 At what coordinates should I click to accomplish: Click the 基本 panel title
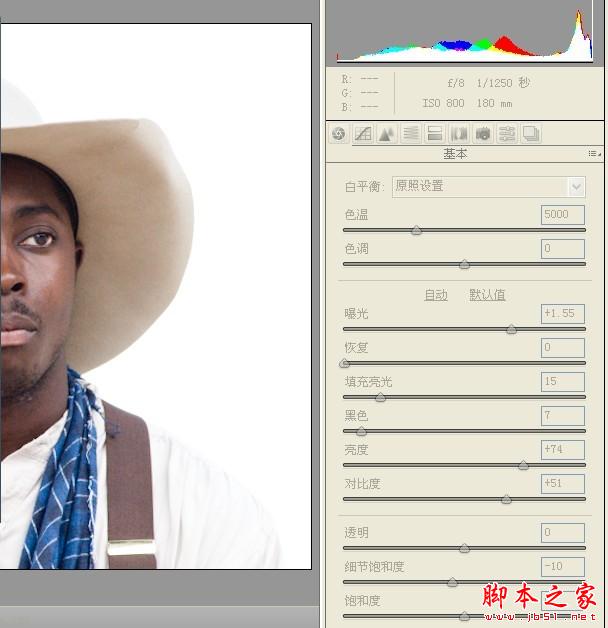(455, 154)
